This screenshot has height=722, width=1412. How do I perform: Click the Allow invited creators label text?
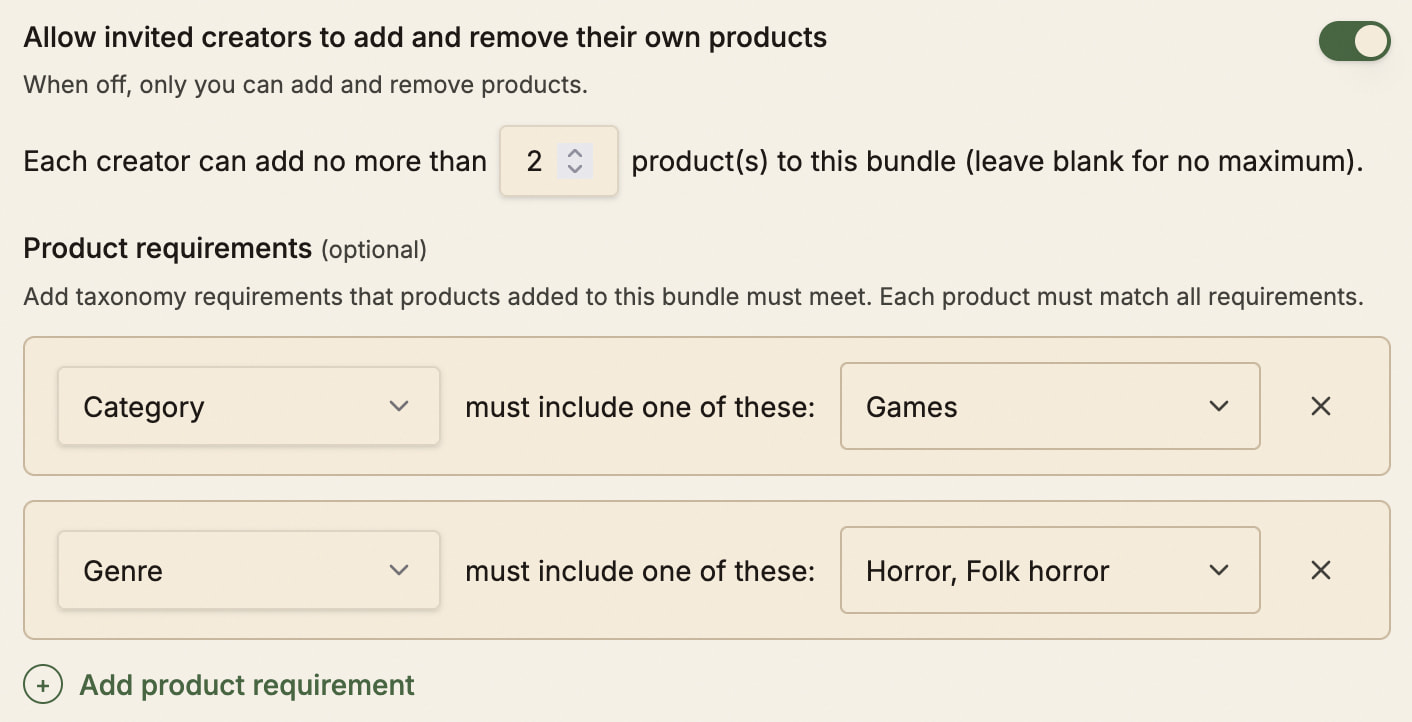click(425, 38)
